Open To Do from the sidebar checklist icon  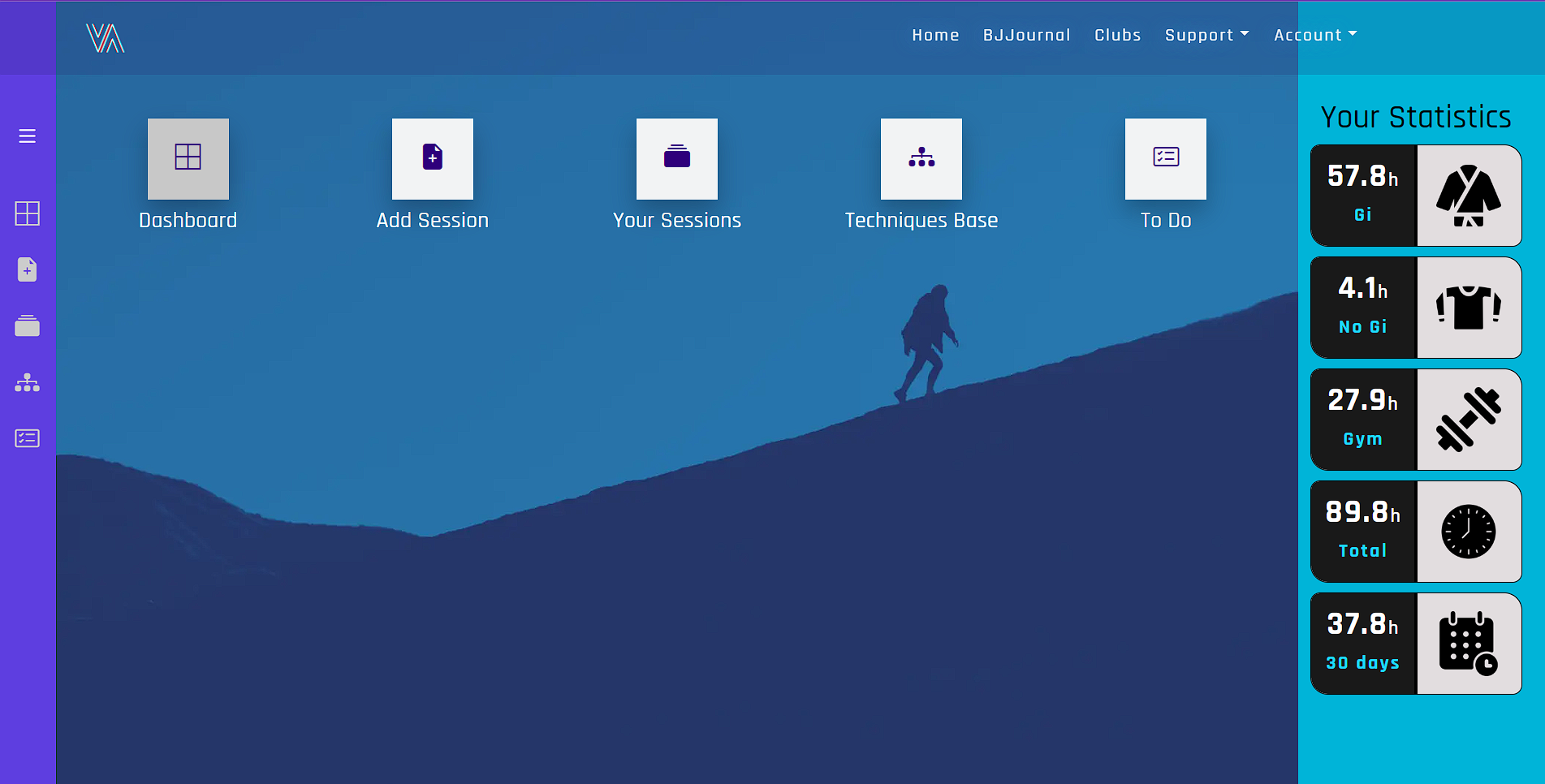coord(28,438)
